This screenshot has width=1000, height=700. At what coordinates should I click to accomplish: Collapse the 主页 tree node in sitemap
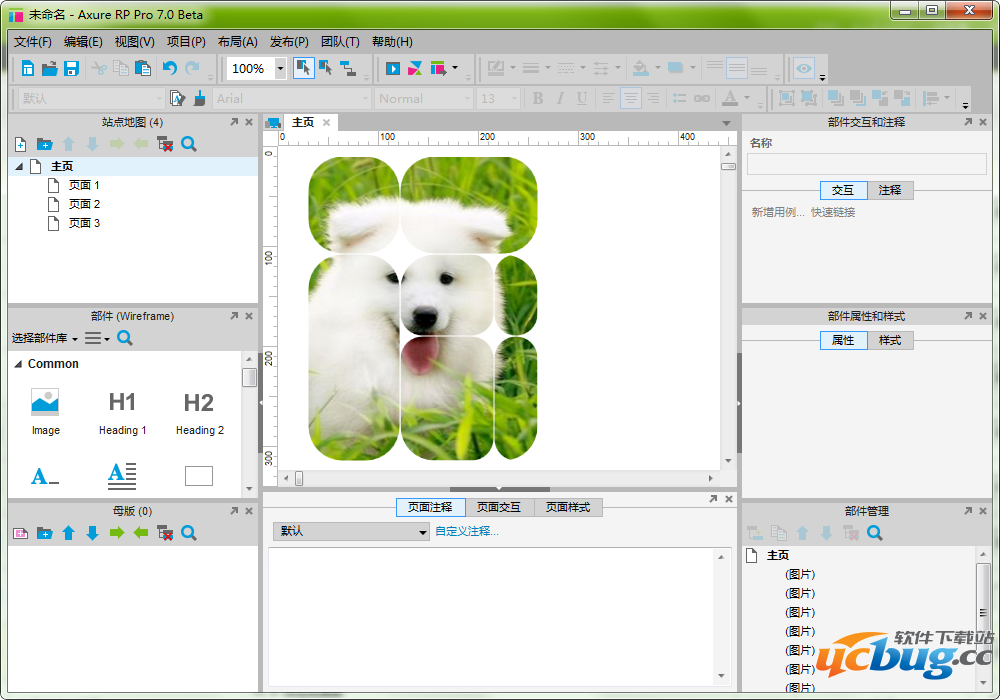(19, 167)
